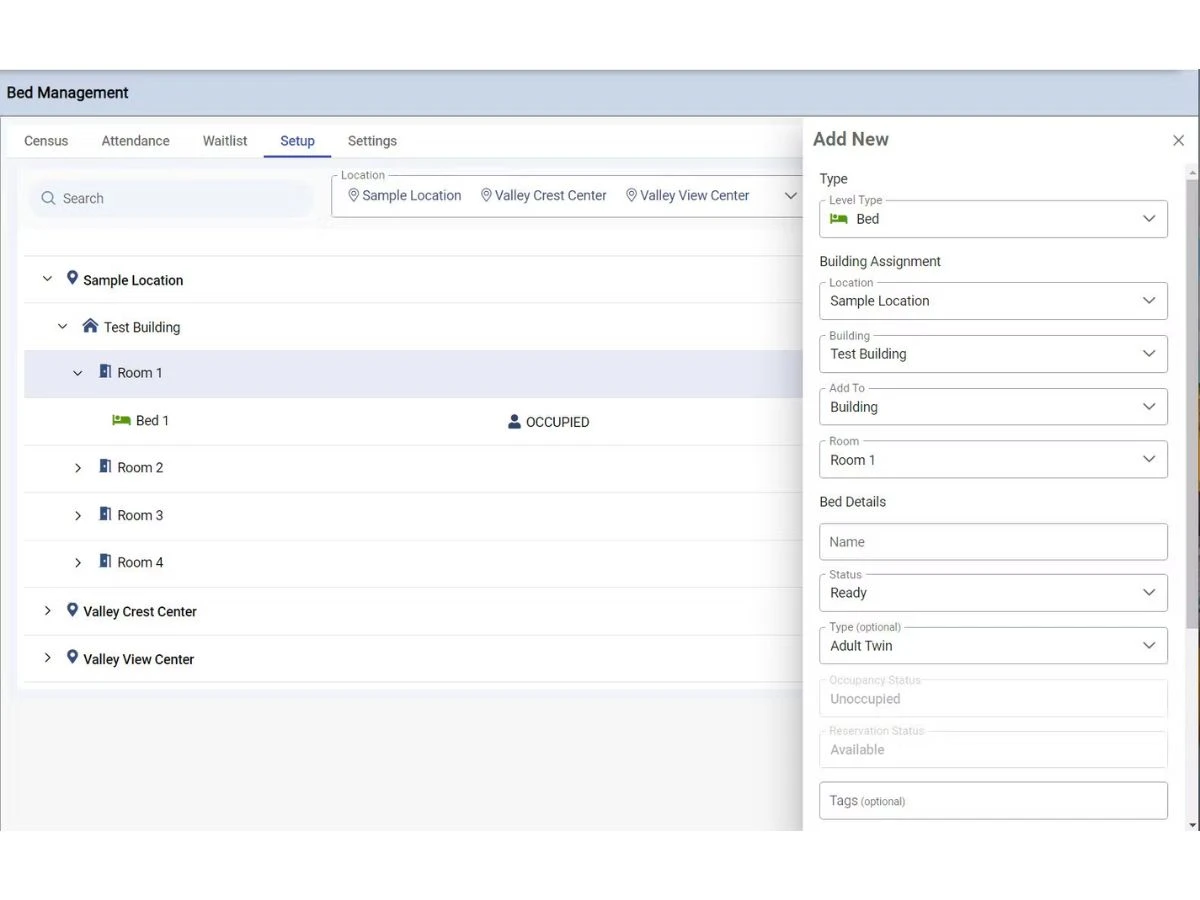Open the Settings tab
The image size is (1200, 900).
pos(372,141)
